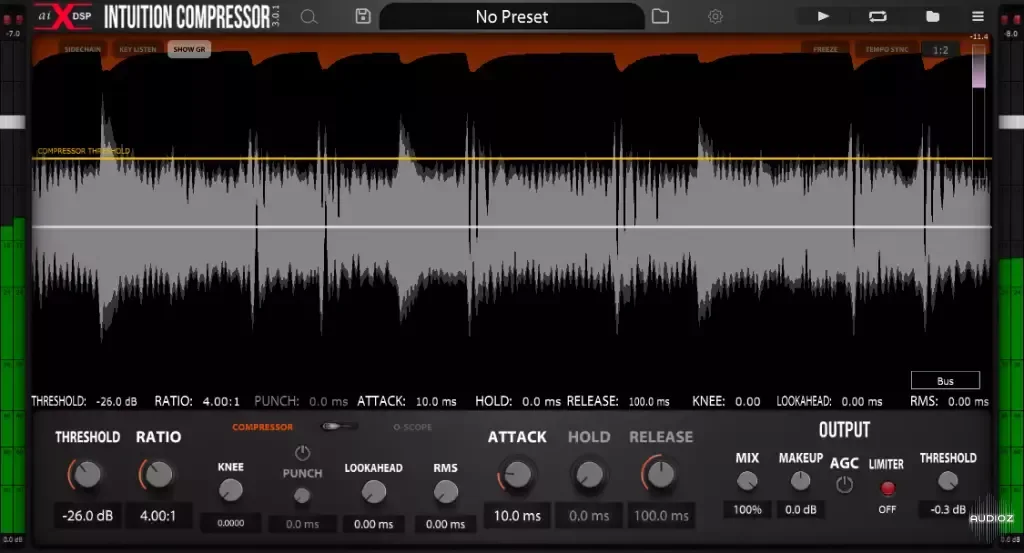Screen dimensions: 1024x553
Task: Click the PUNCH knob
Action: coord(302,496)
